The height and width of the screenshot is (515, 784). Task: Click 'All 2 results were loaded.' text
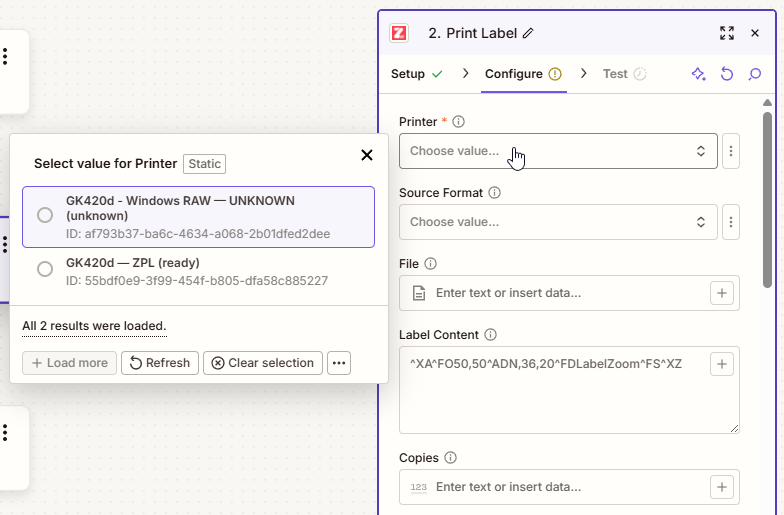pos(94,326)
